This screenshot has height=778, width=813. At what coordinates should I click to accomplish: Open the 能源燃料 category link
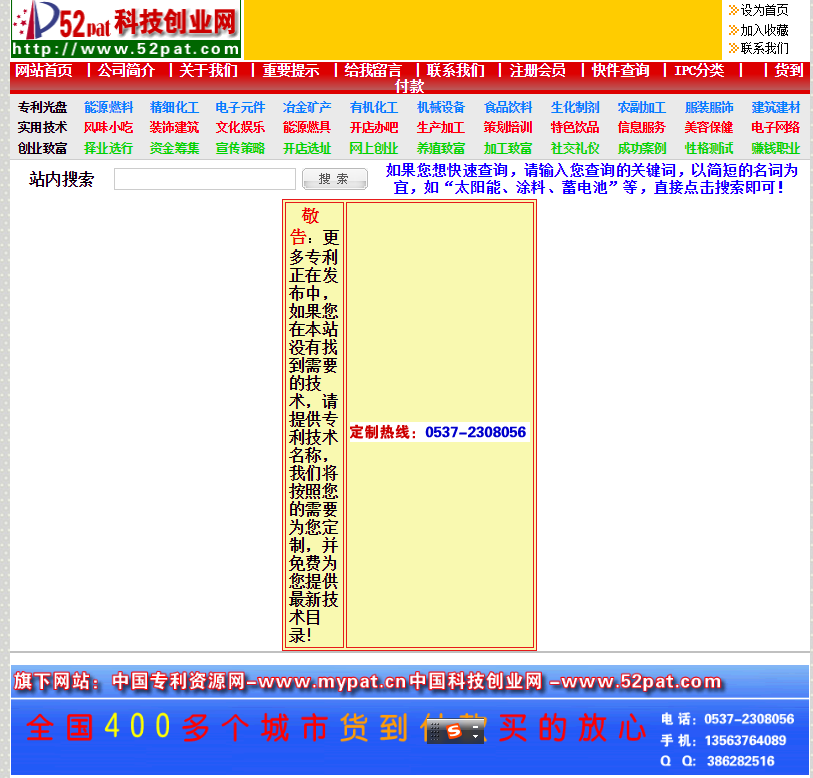(108, 105)
